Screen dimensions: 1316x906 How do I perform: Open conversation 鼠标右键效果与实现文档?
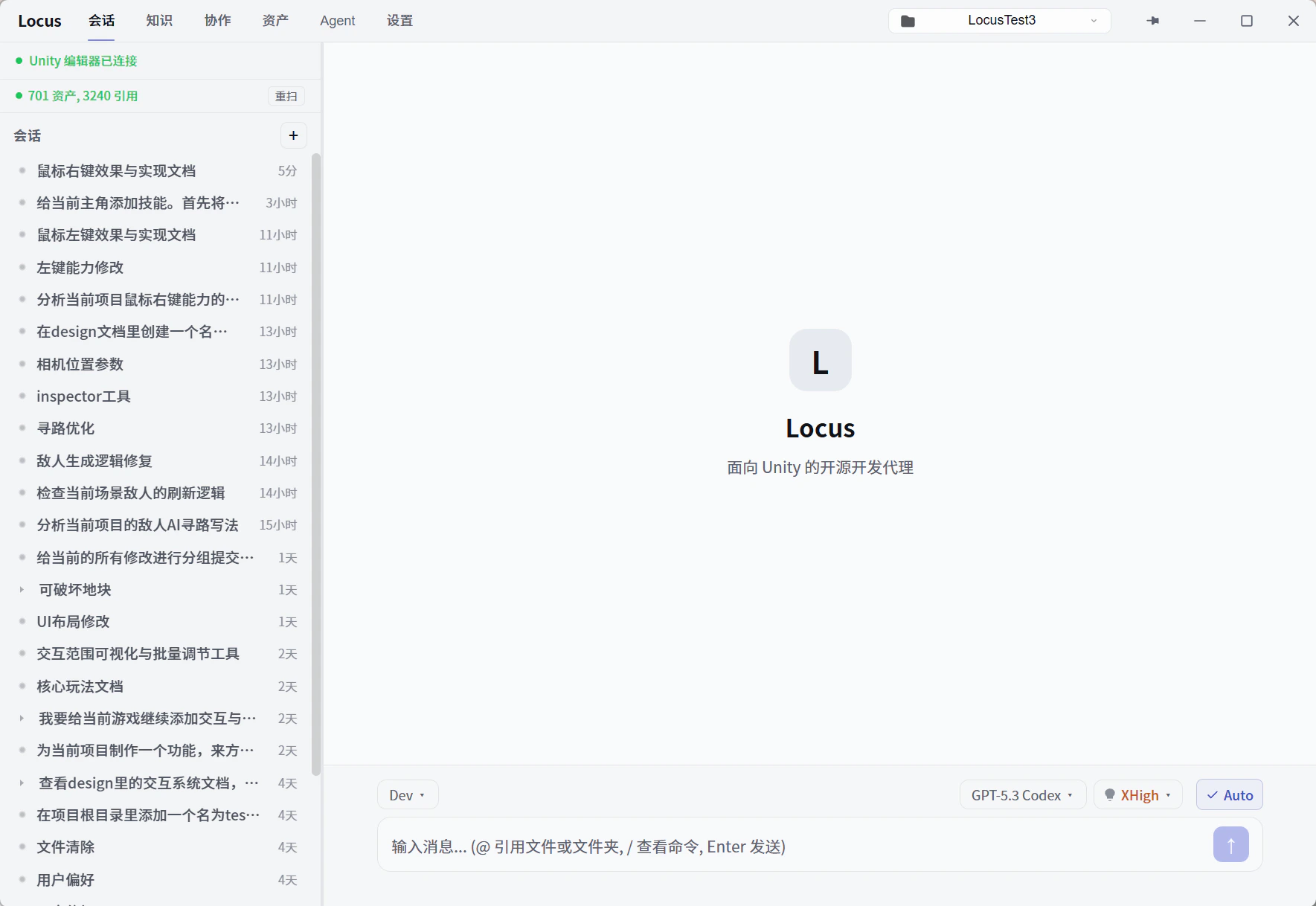(x=158, y=171)
